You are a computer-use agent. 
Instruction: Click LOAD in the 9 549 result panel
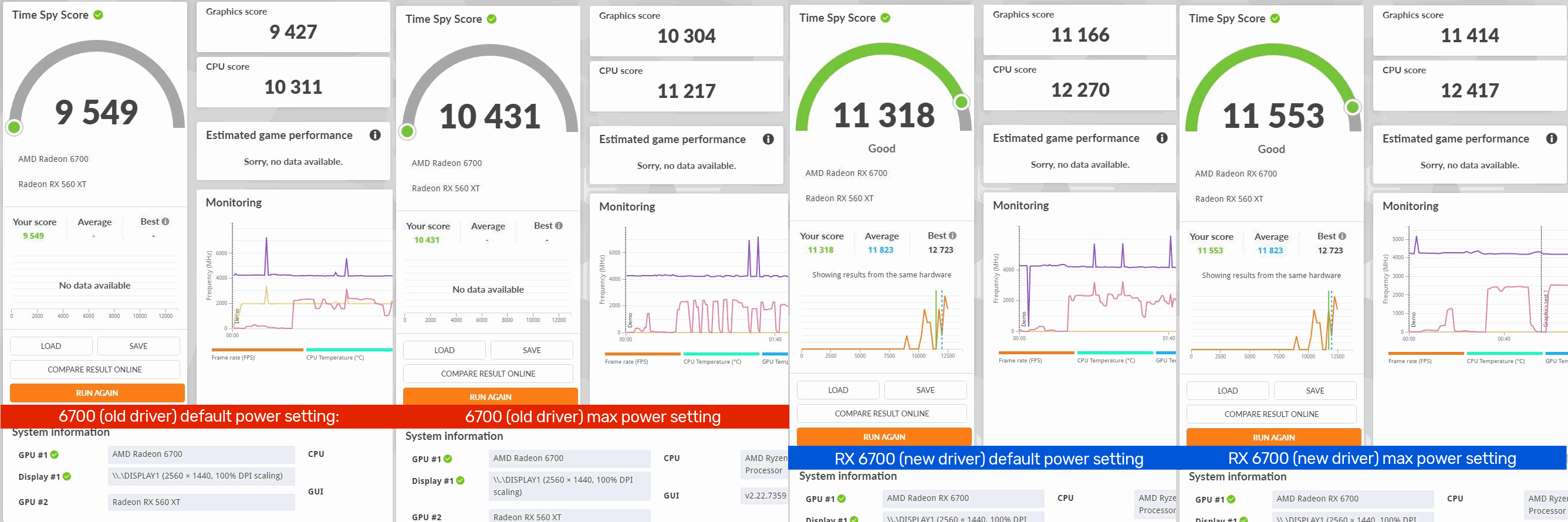(x=51, y=346)
